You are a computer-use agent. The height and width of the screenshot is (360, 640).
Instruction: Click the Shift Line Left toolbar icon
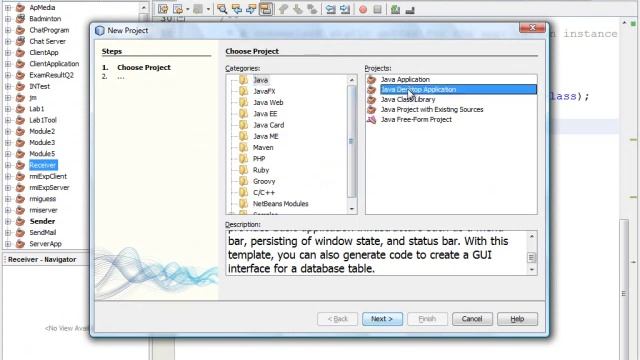[x=331, y=9]
